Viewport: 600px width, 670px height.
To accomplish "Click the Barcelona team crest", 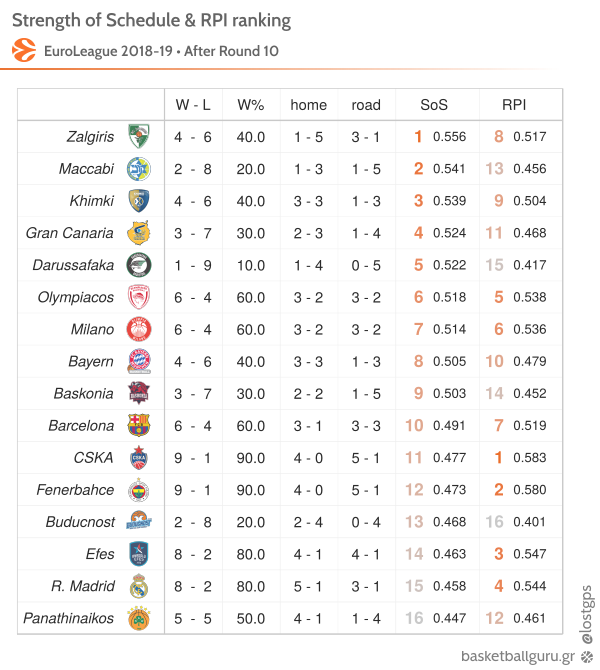I will coord(139,425).
